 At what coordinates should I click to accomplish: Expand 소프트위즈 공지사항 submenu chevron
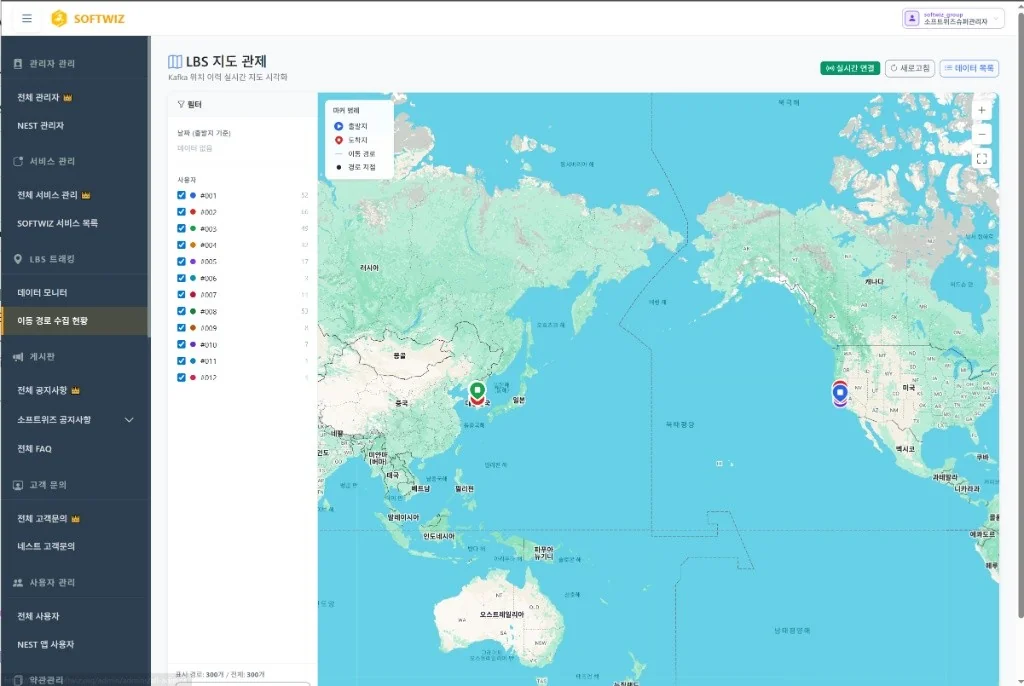[x=129, y=420]
